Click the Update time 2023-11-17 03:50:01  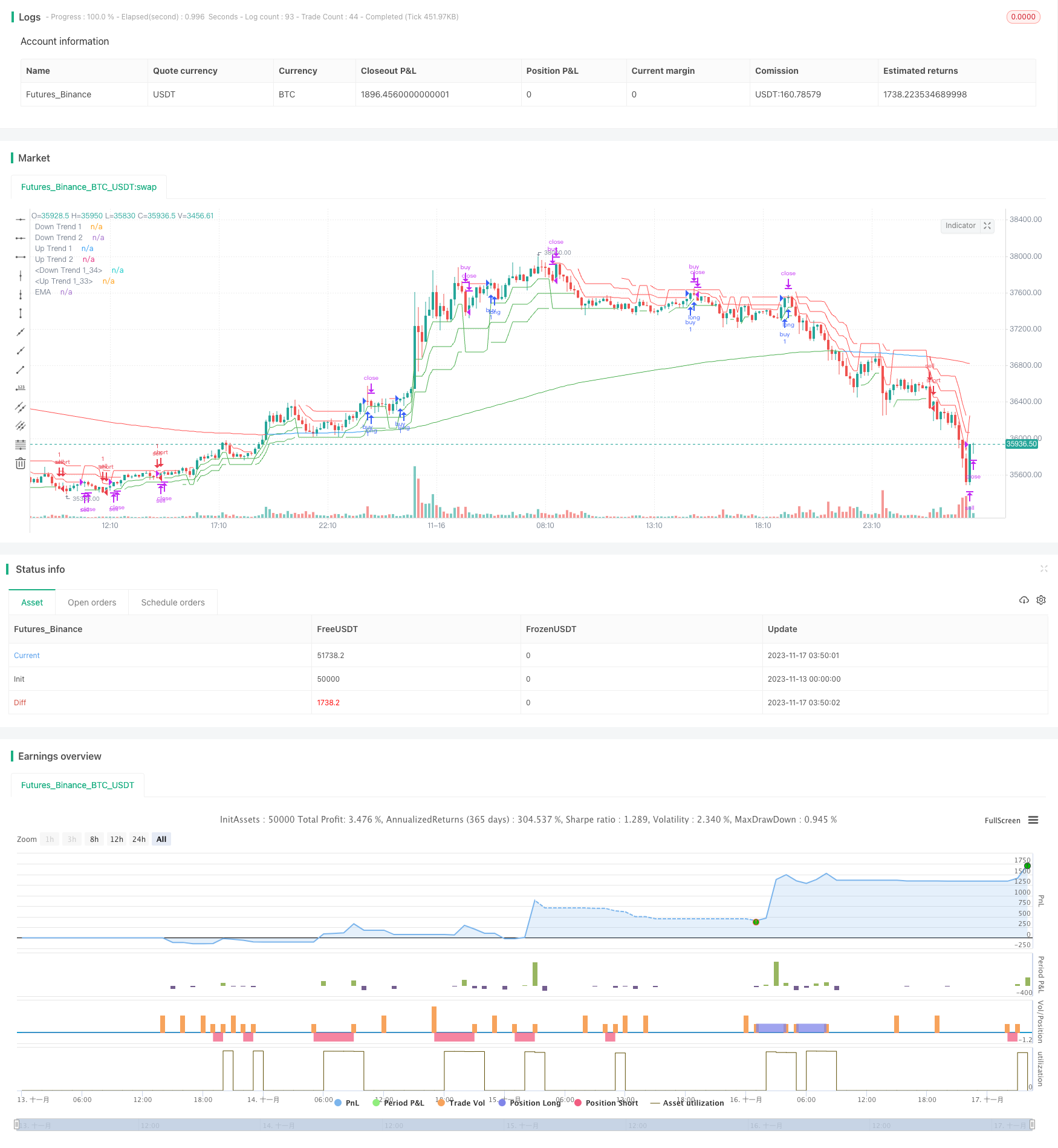pos(803,656)
